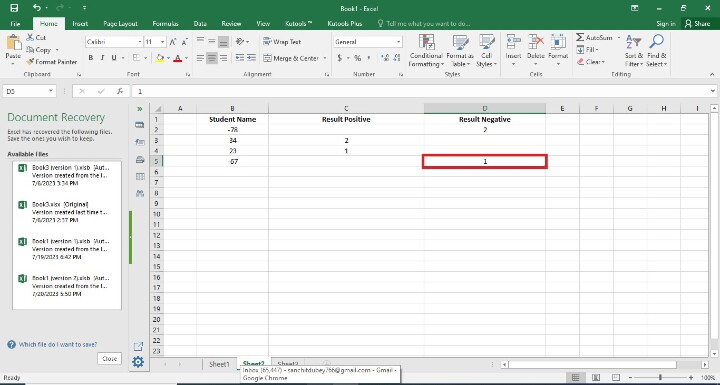Open the text orientation options
The width and height of the screenshot is (720, 385).
click(x=242, y=41)
